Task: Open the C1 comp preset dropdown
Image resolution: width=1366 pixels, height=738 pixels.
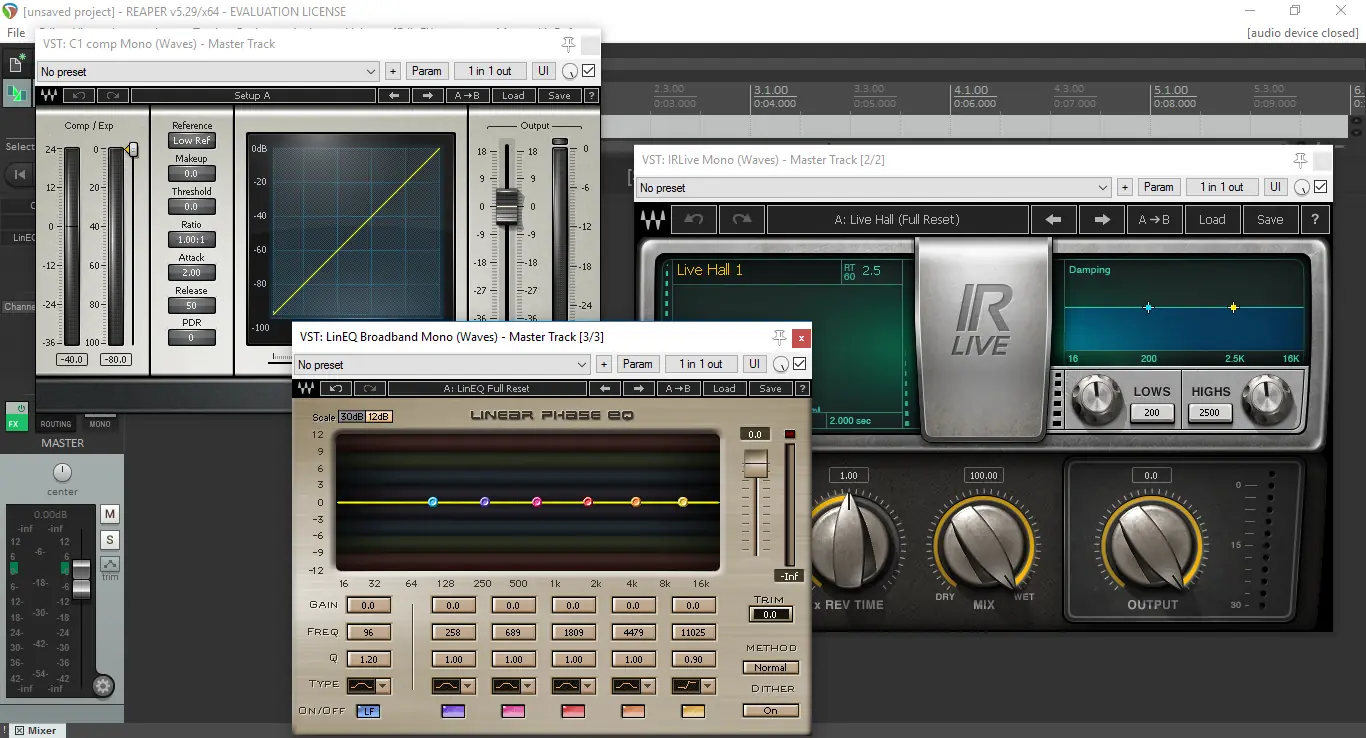Action: 208,71
